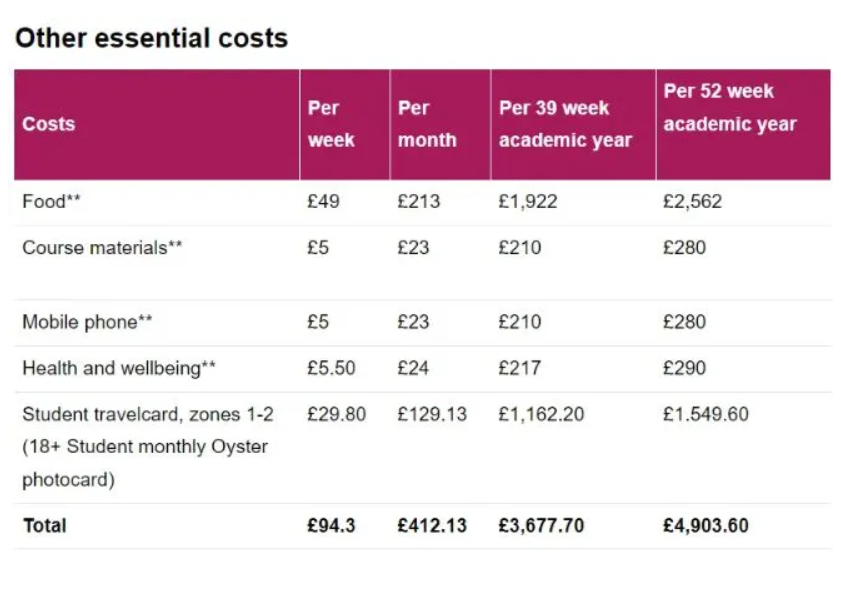841x599 pixels.
Task: Select the Course materials row label
Action: pos(102,248)
